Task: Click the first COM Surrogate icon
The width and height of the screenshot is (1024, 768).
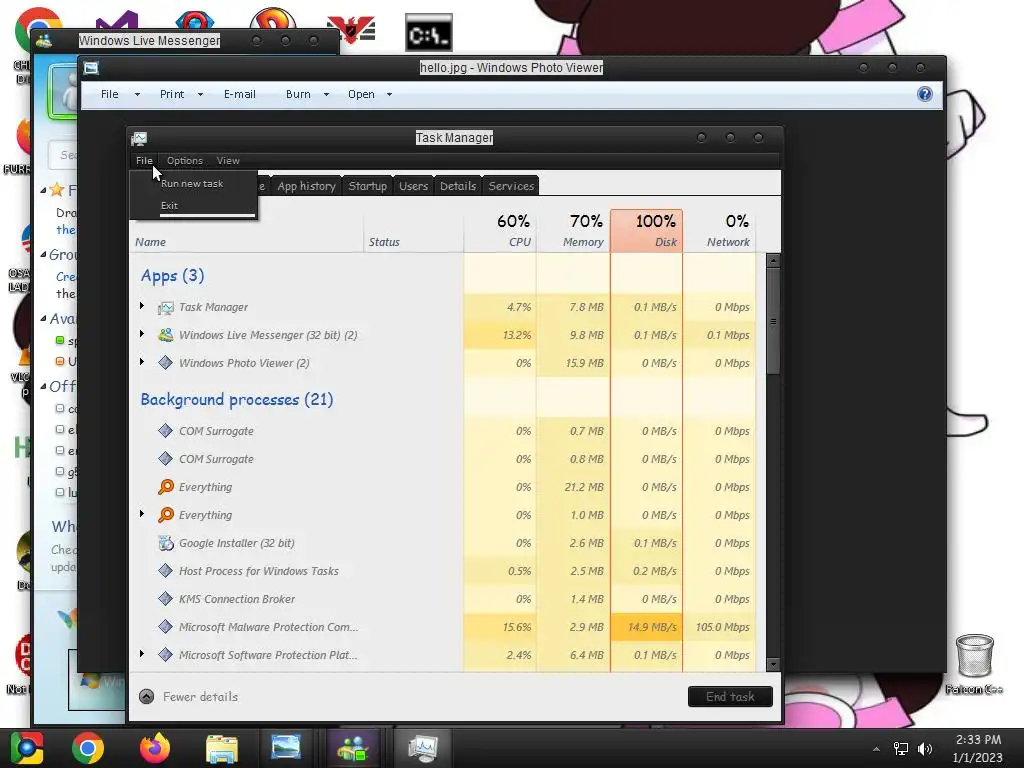Action: pyautogui.click(x=166, y=431)
